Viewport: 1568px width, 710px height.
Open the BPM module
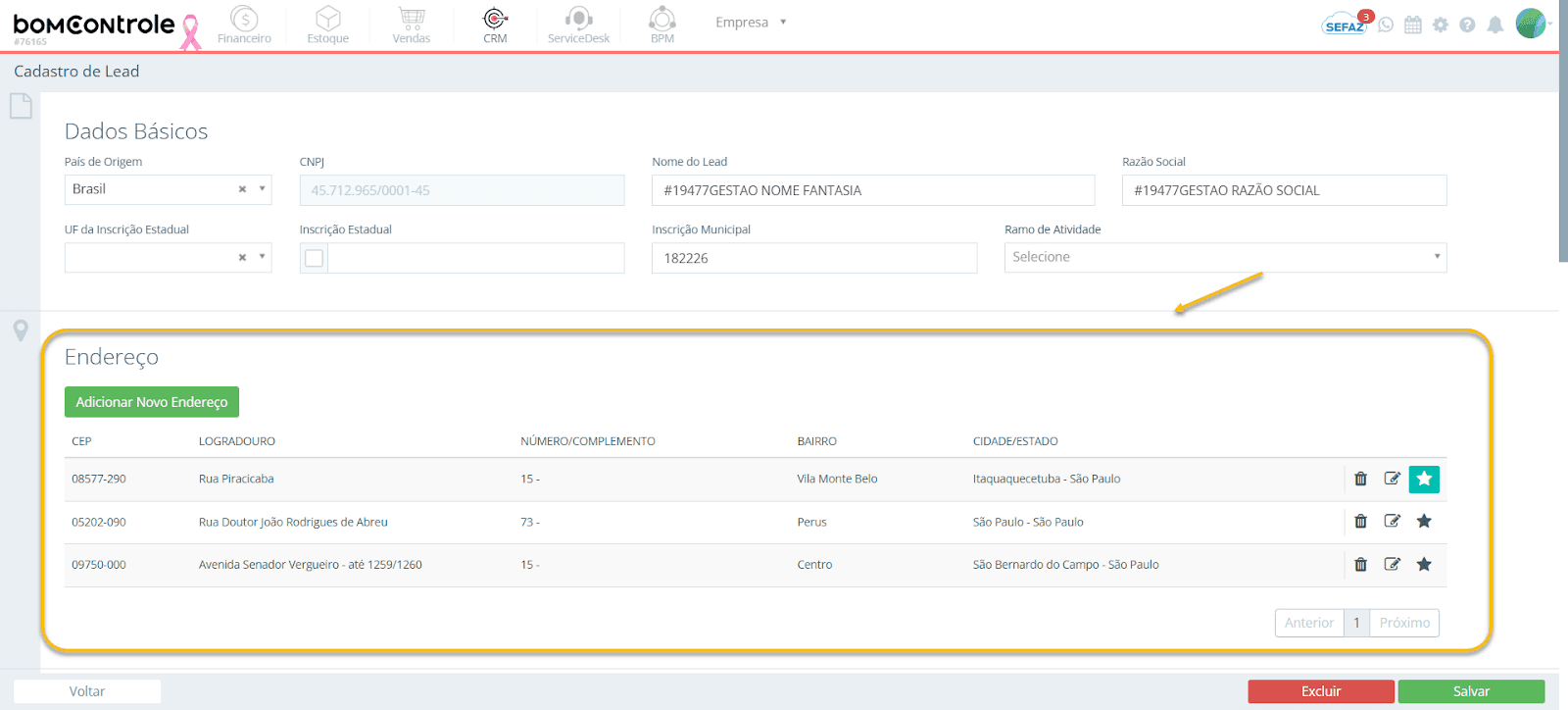tap(662, 25)
